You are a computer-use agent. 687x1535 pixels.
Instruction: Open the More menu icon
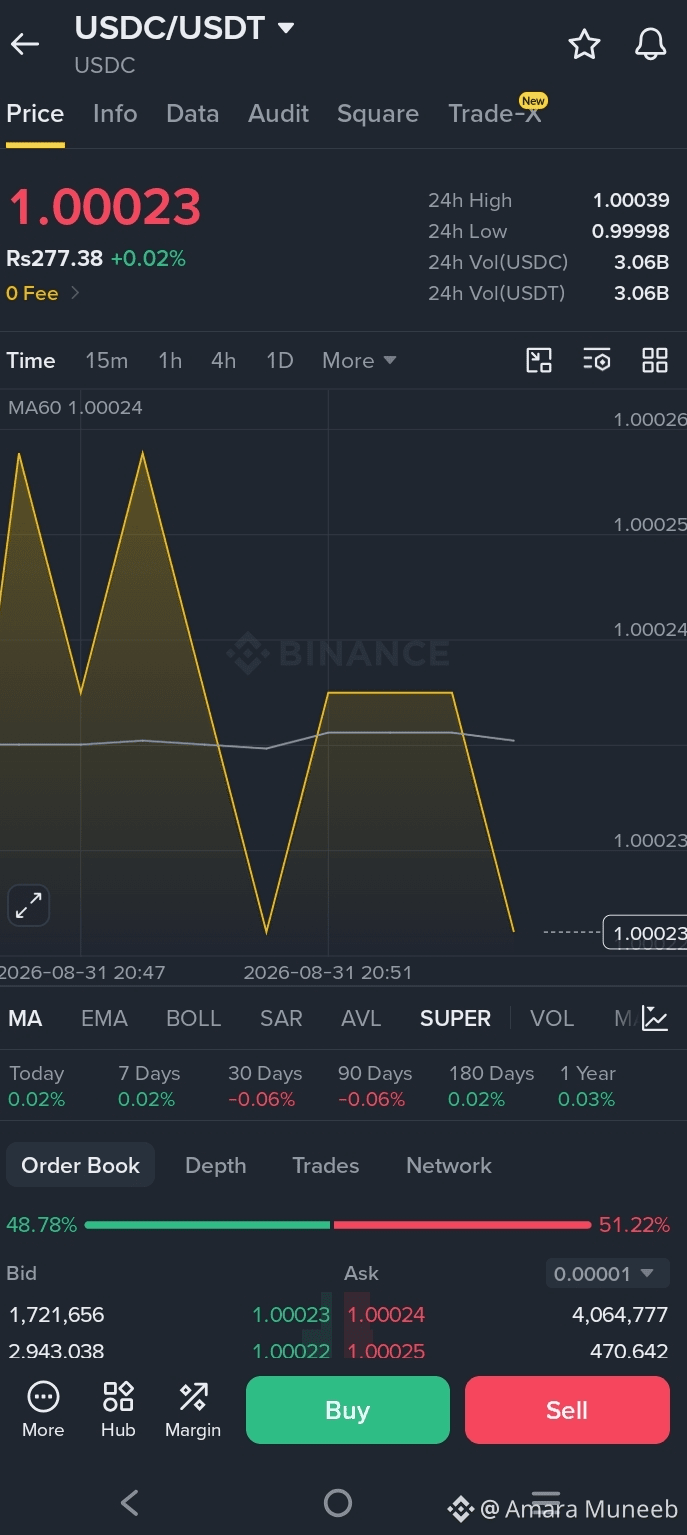43,1410
